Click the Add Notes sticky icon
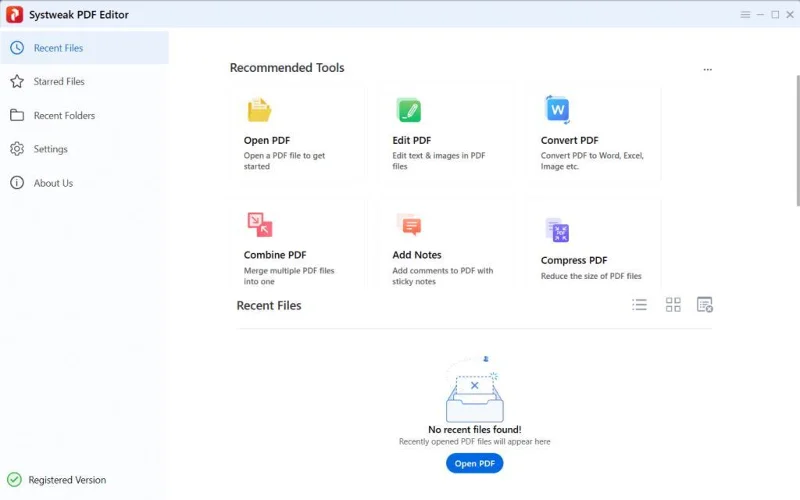The width and height of the screenshot is (800, 500). (408, 224)
